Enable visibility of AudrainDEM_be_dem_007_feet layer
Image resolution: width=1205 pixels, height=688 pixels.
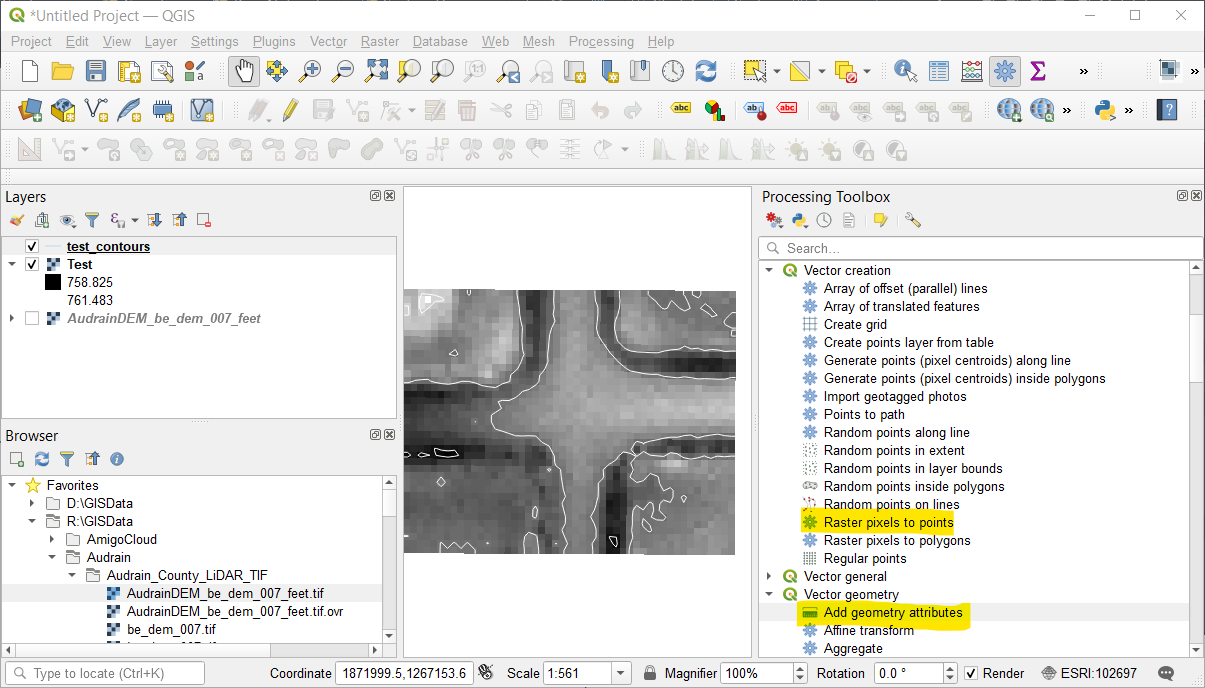tap(31, 318)
